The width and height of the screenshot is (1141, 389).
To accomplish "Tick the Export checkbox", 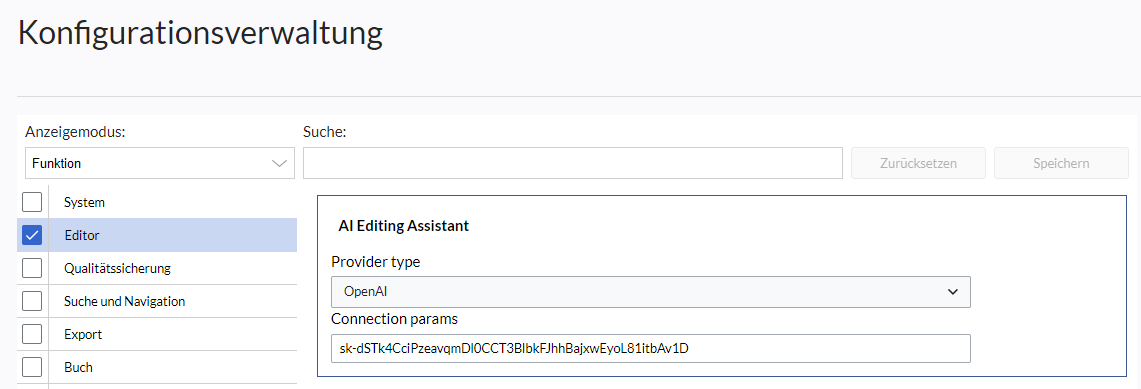I will pyautogui.click(x=32, y=334).
